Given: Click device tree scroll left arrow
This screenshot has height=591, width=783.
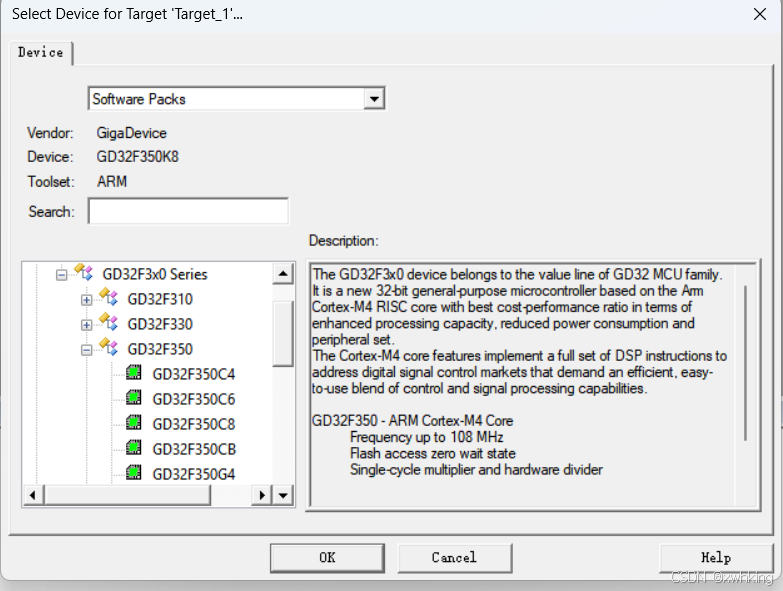Looking at the screenshot, I should pyautogui.click(x=33, y=495).
